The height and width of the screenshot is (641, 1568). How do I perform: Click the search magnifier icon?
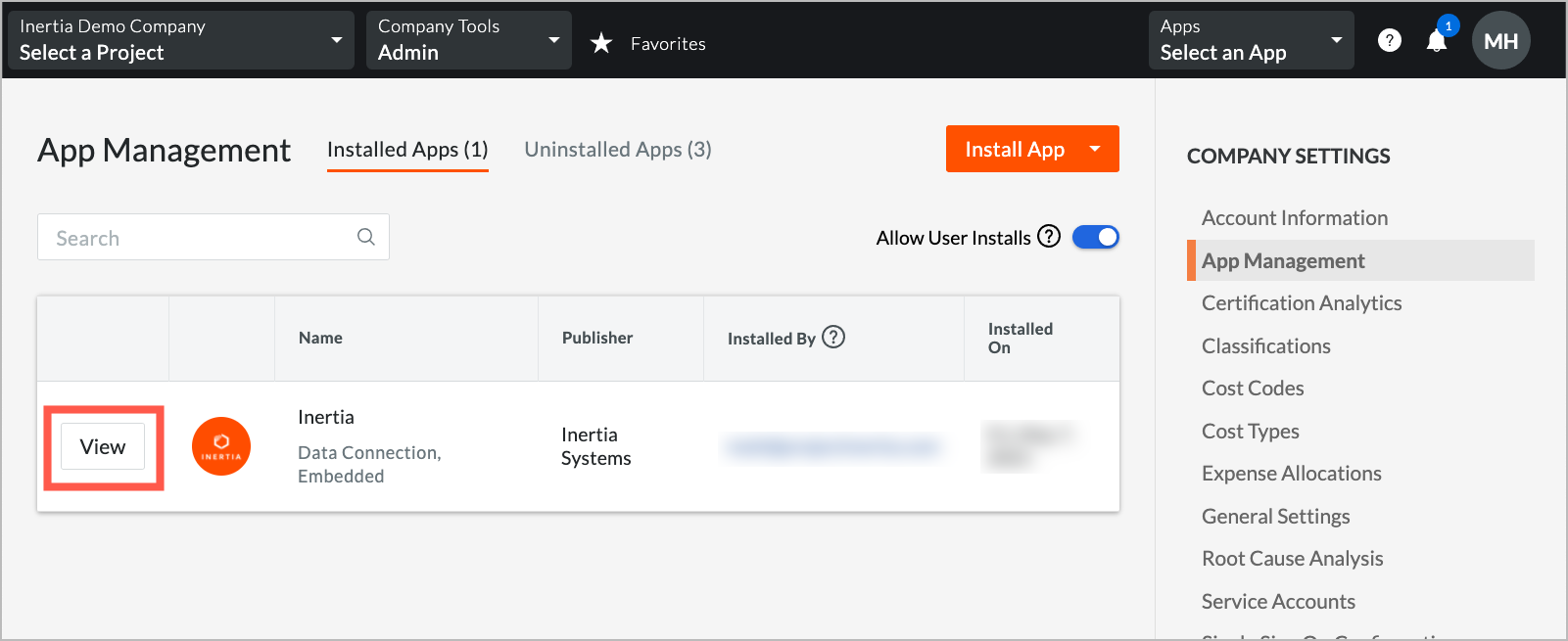coord(366,237)
